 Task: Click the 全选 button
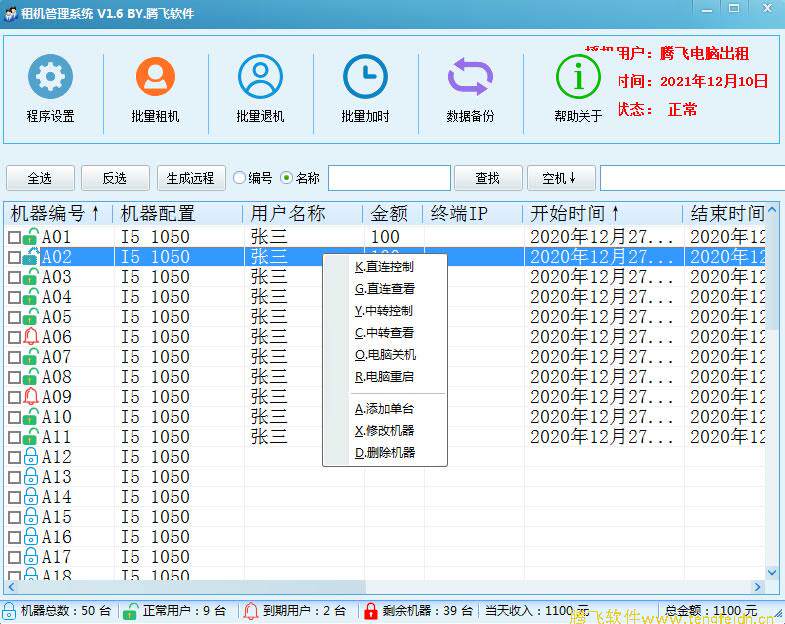point(40,178)
